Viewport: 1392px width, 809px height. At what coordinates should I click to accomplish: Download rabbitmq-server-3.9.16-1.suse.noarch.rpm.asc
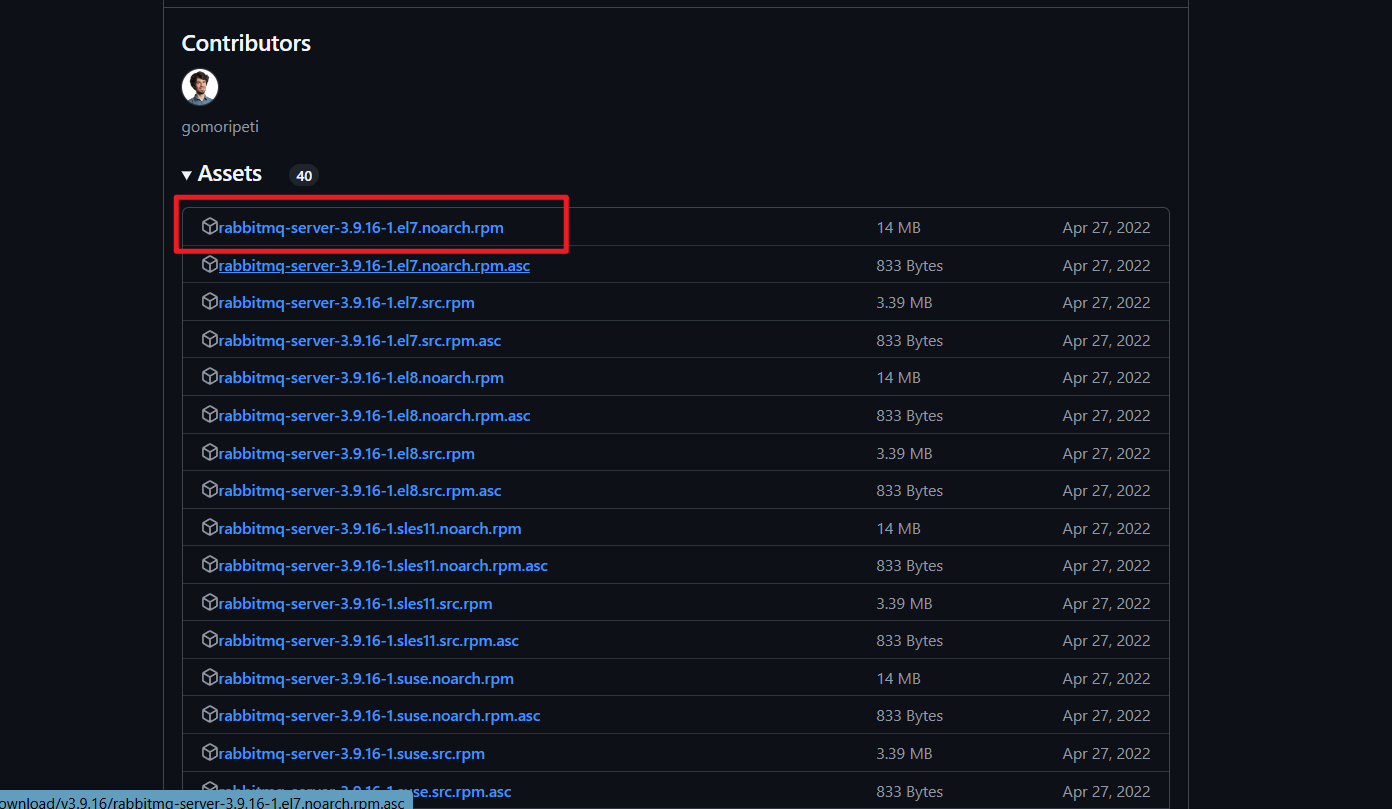click(380, 716)
